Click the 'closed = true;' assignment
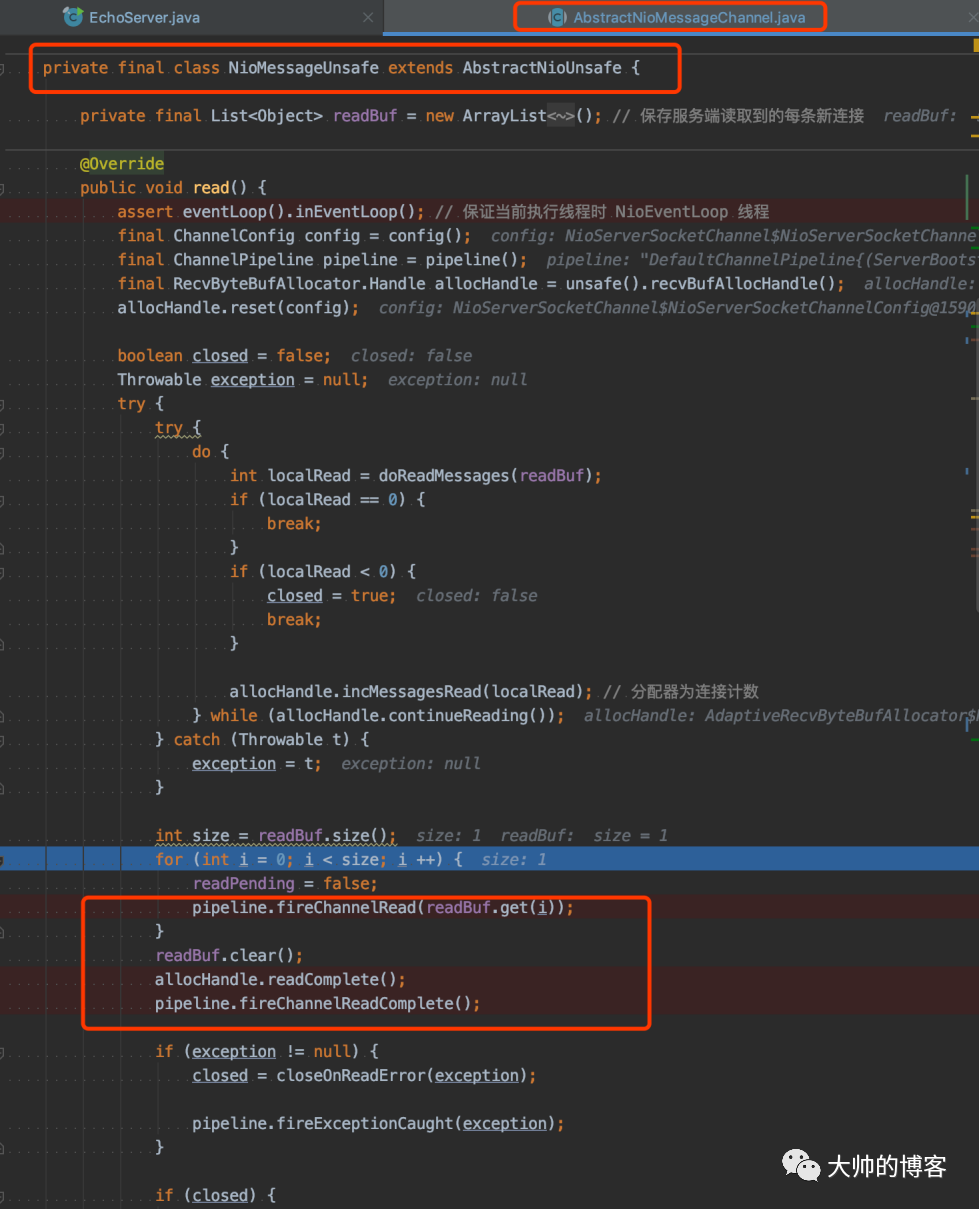979x1210 pixels. (x=331, y=596)
